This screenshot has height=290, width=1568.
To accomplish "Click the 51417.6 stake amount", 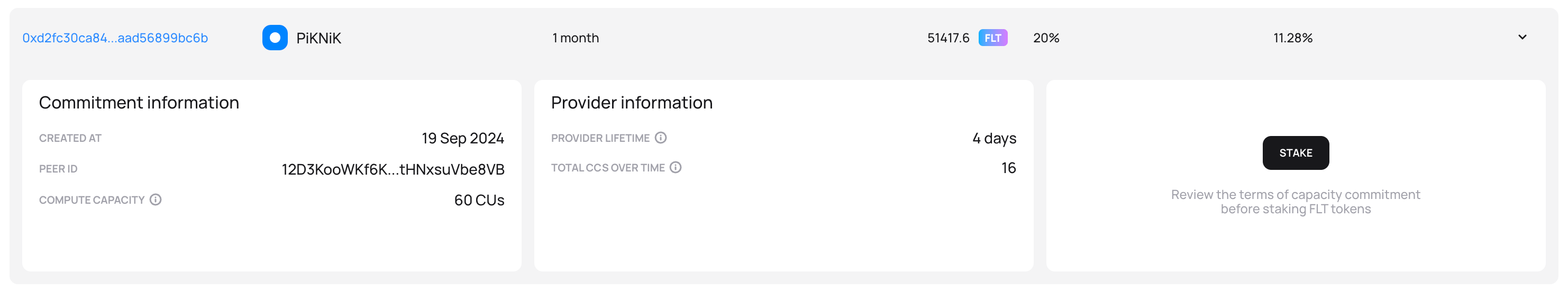I will tap(948, 38).
